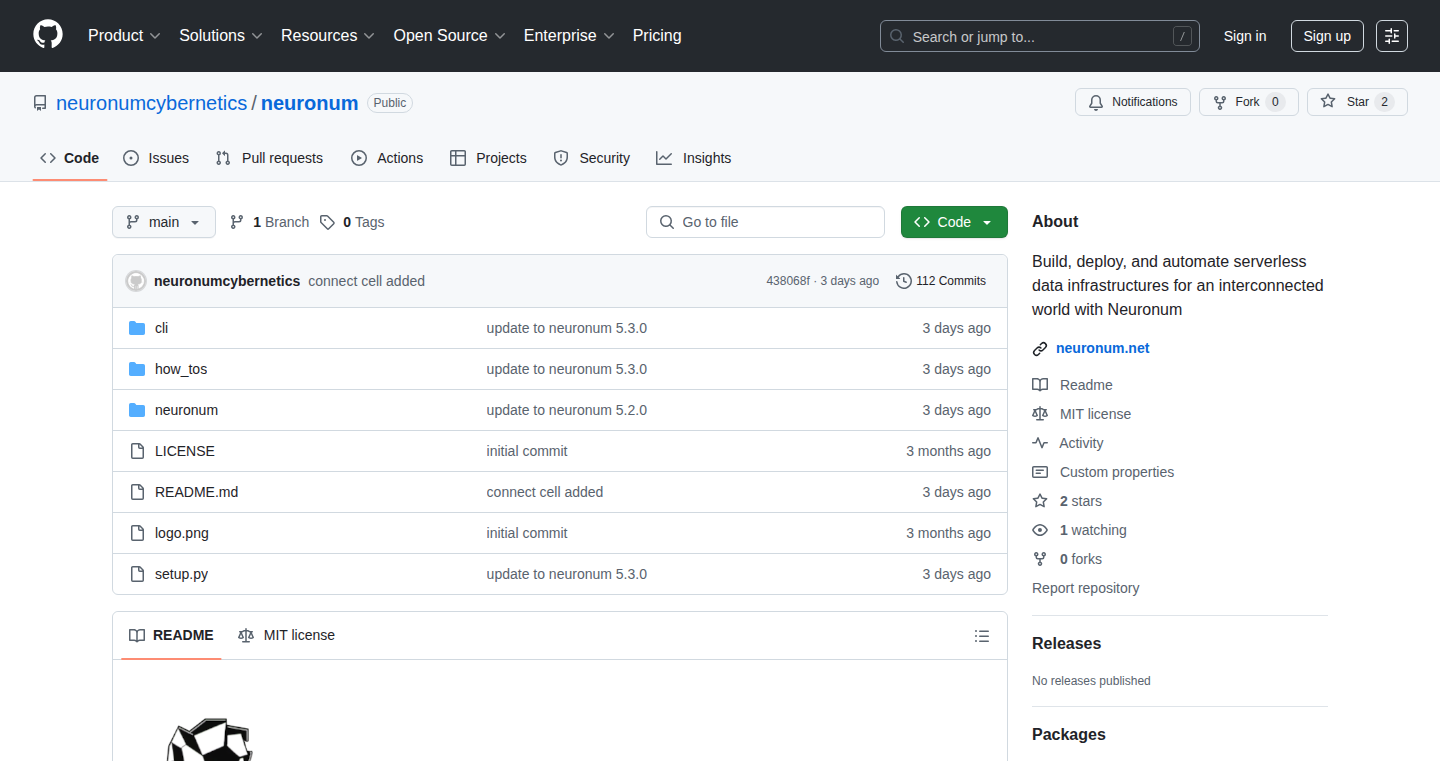Image resolution: width=1440 pixels, height=761 pixels.
Task: Open the 112 Commits history link
Action: [941, 281]
